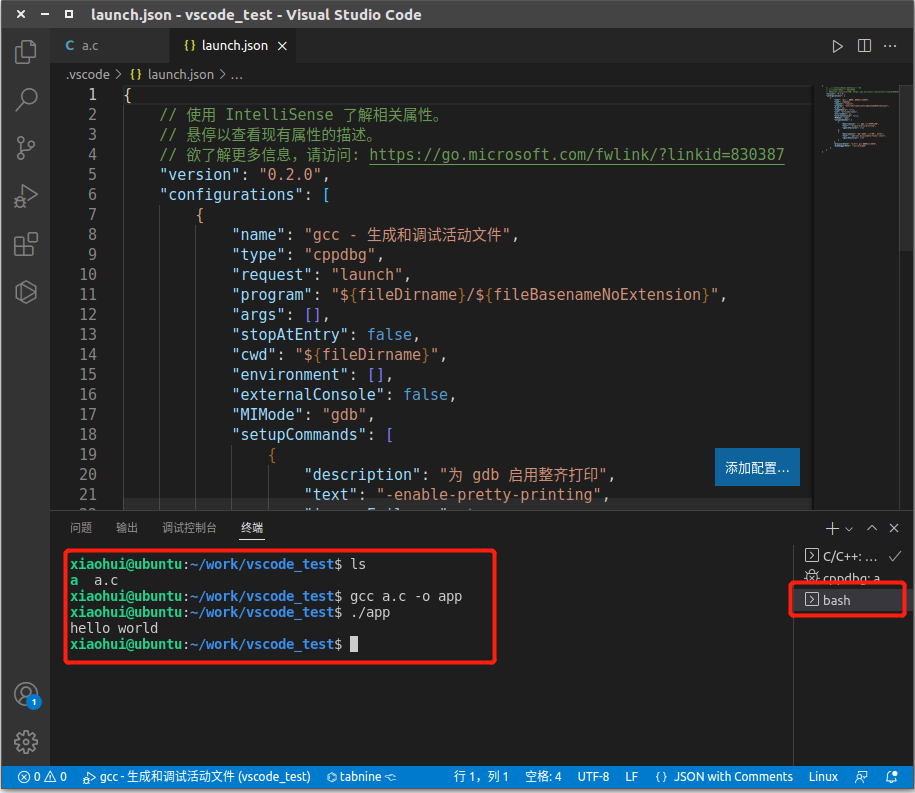Change file encoding UTF-8
The image size is (915, 793).
tap(593, 777)
